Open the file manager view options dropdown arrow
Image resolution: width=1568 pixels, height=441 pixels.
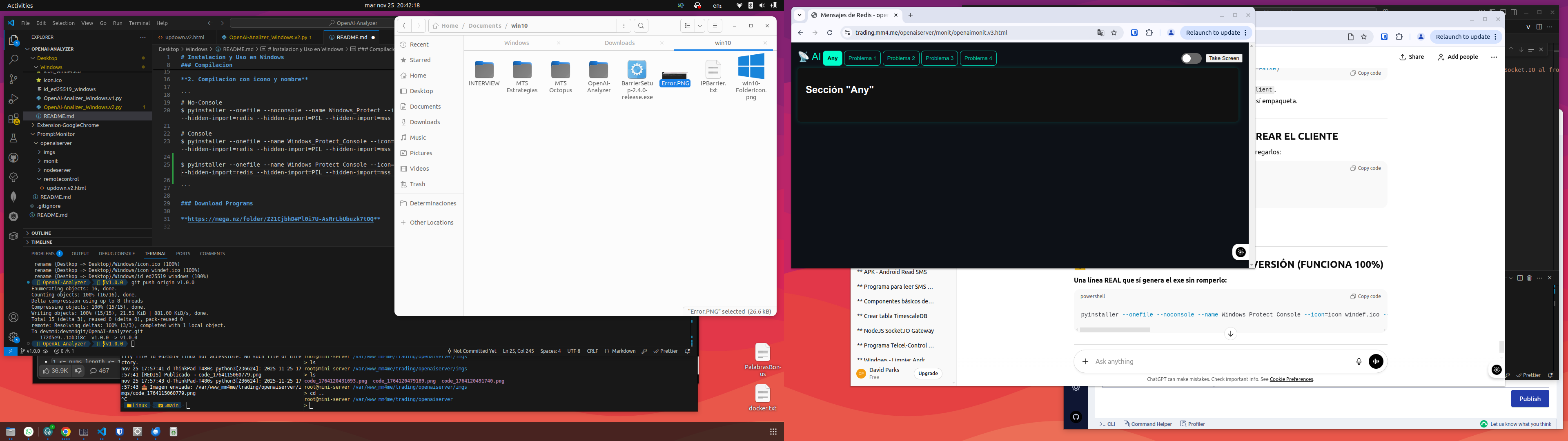tap(700, 26)
